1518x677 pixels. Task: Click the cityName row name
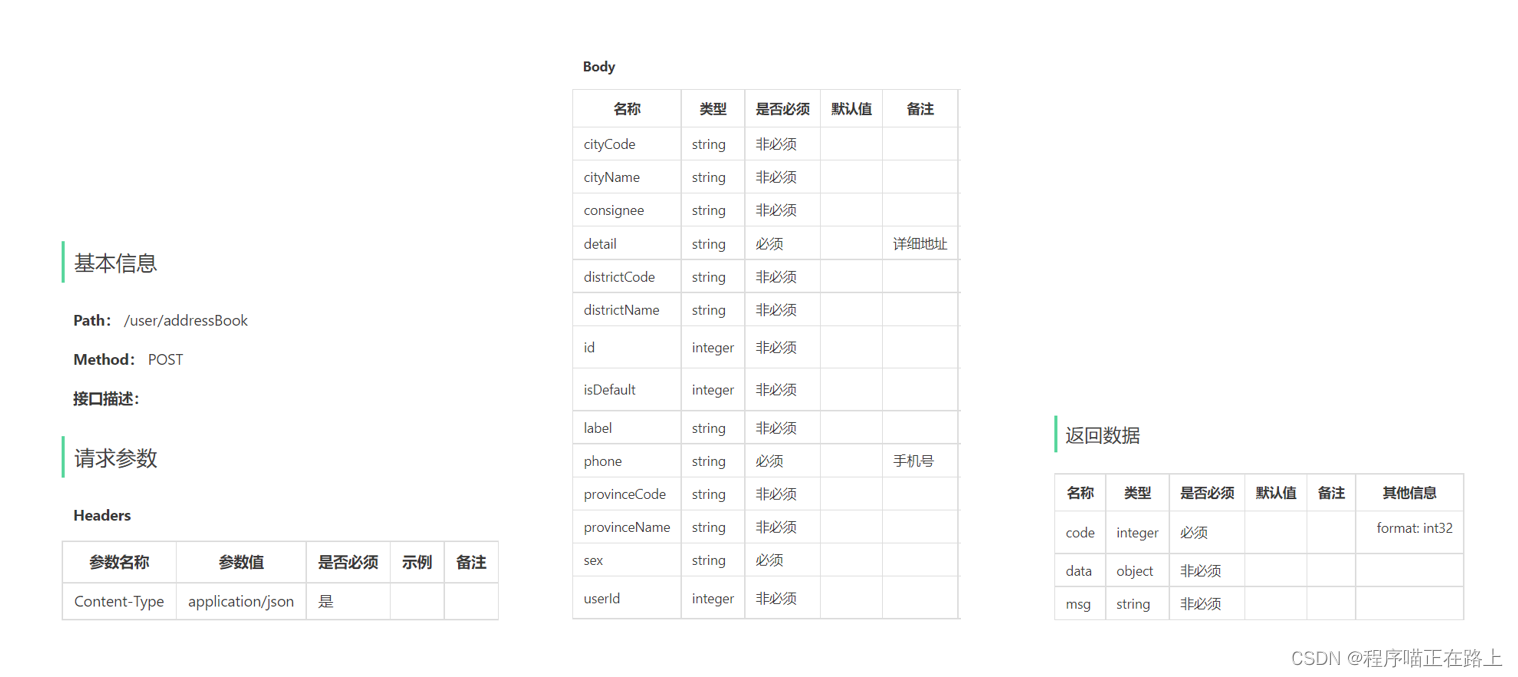pos(611,178)
